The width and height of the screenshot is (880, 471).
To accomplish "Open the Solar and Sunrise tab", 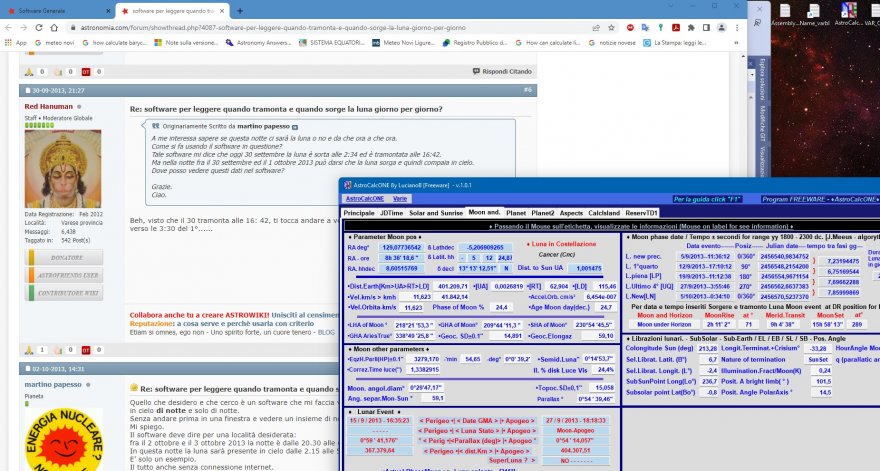I will 436,213.
